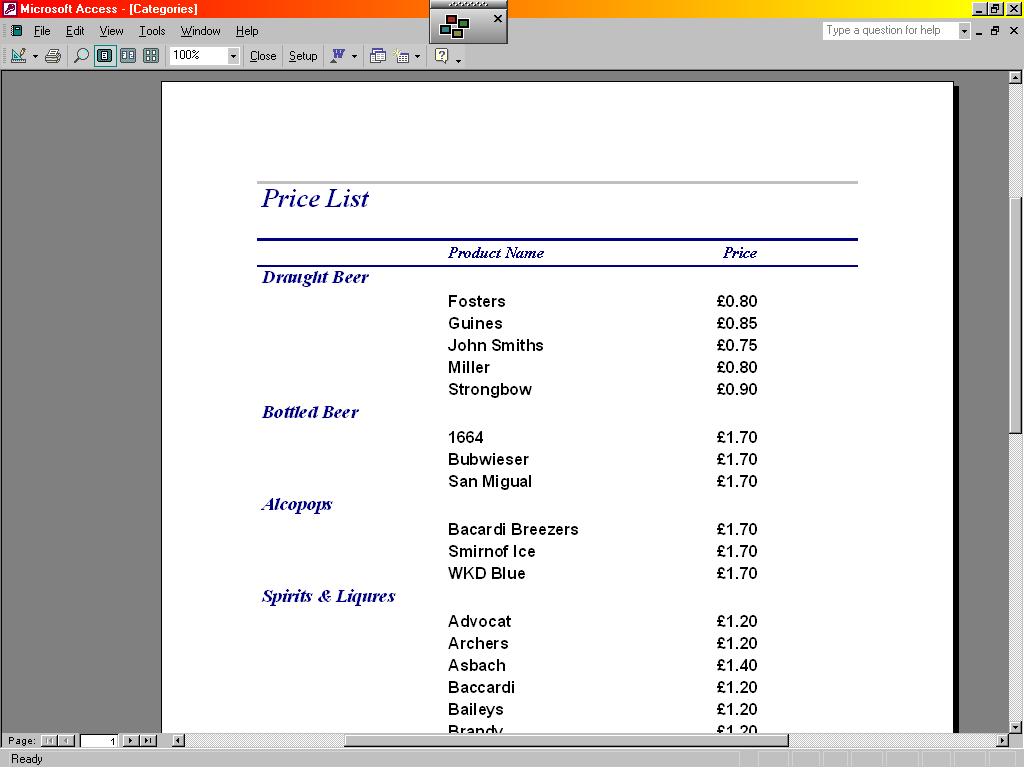Viewport: 1024px width, 768px height.
Task: Click the £0.85 Guines price
Action: [737, 323]
